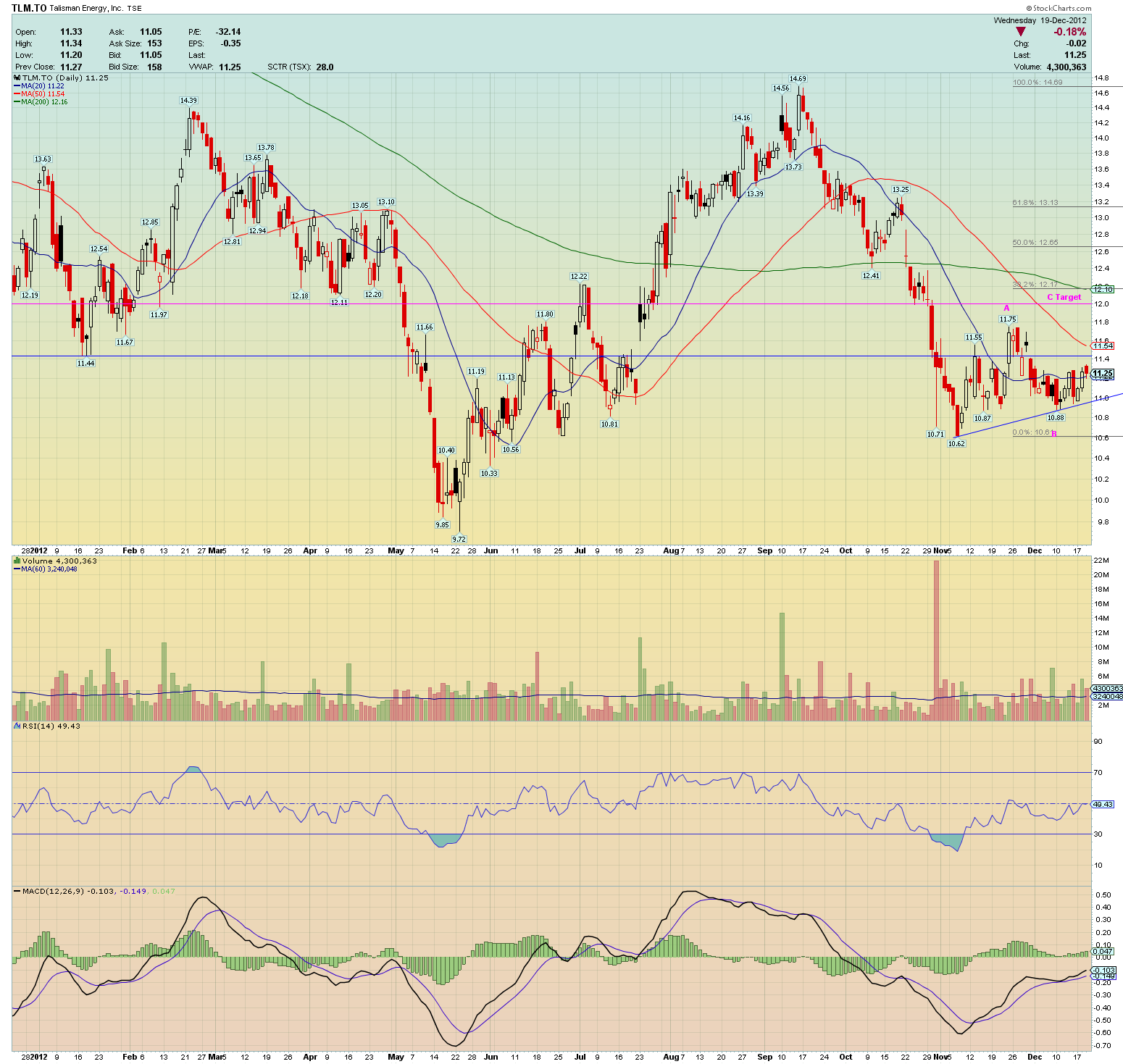Image resolution: width=1123 pixels, height=1064 pixels.
Task: Click the -0.18% percent change value
Action: coord(1070,32)
